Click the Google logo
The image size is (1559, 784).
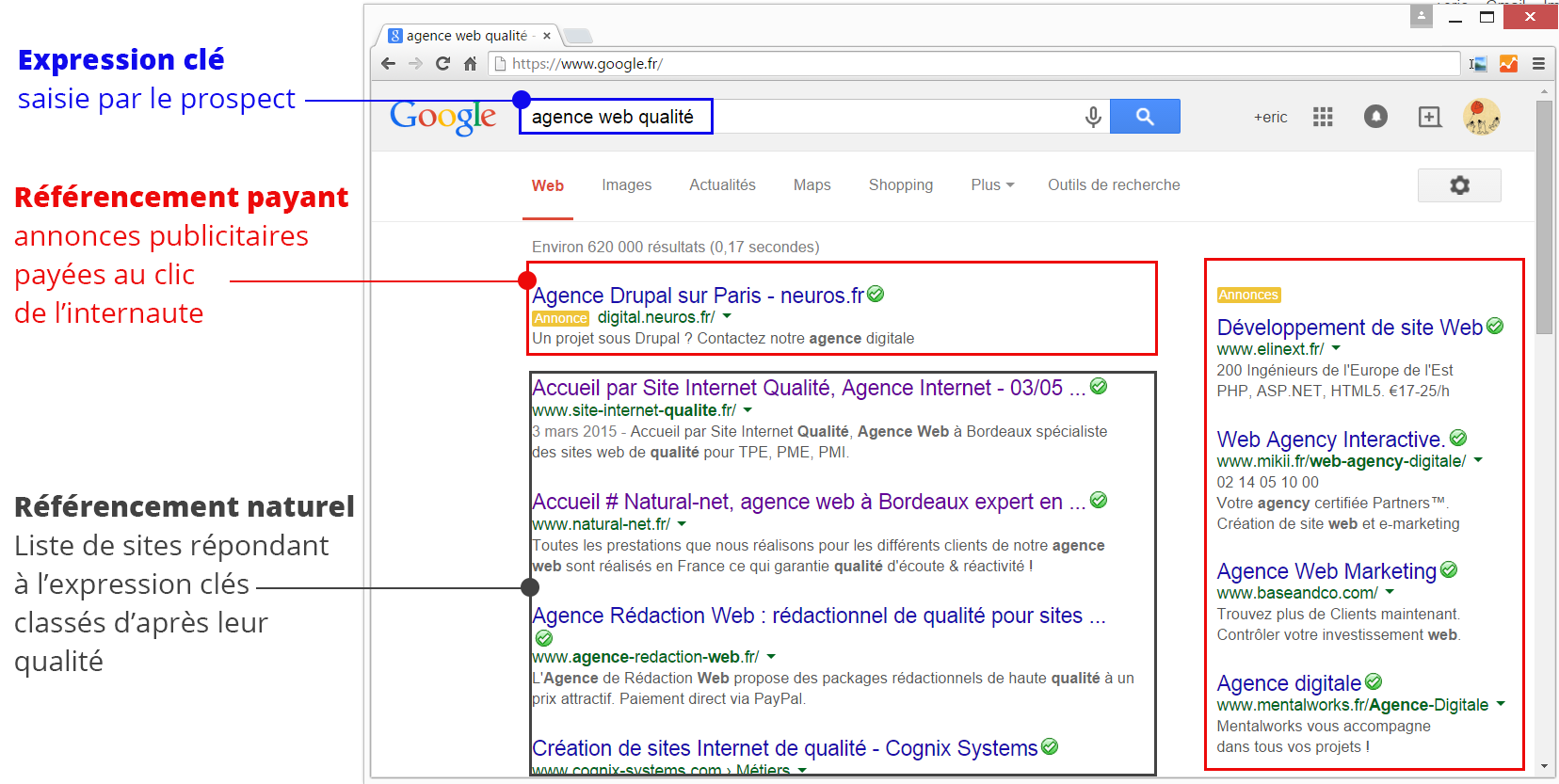[442, 117]
